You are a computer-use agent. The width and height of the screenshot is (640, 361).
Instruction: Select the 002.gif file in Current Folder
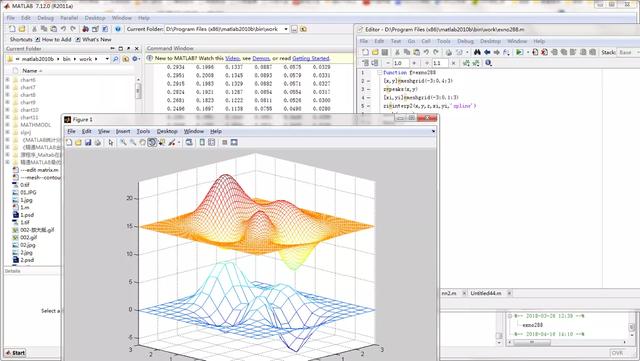(29, 237)
